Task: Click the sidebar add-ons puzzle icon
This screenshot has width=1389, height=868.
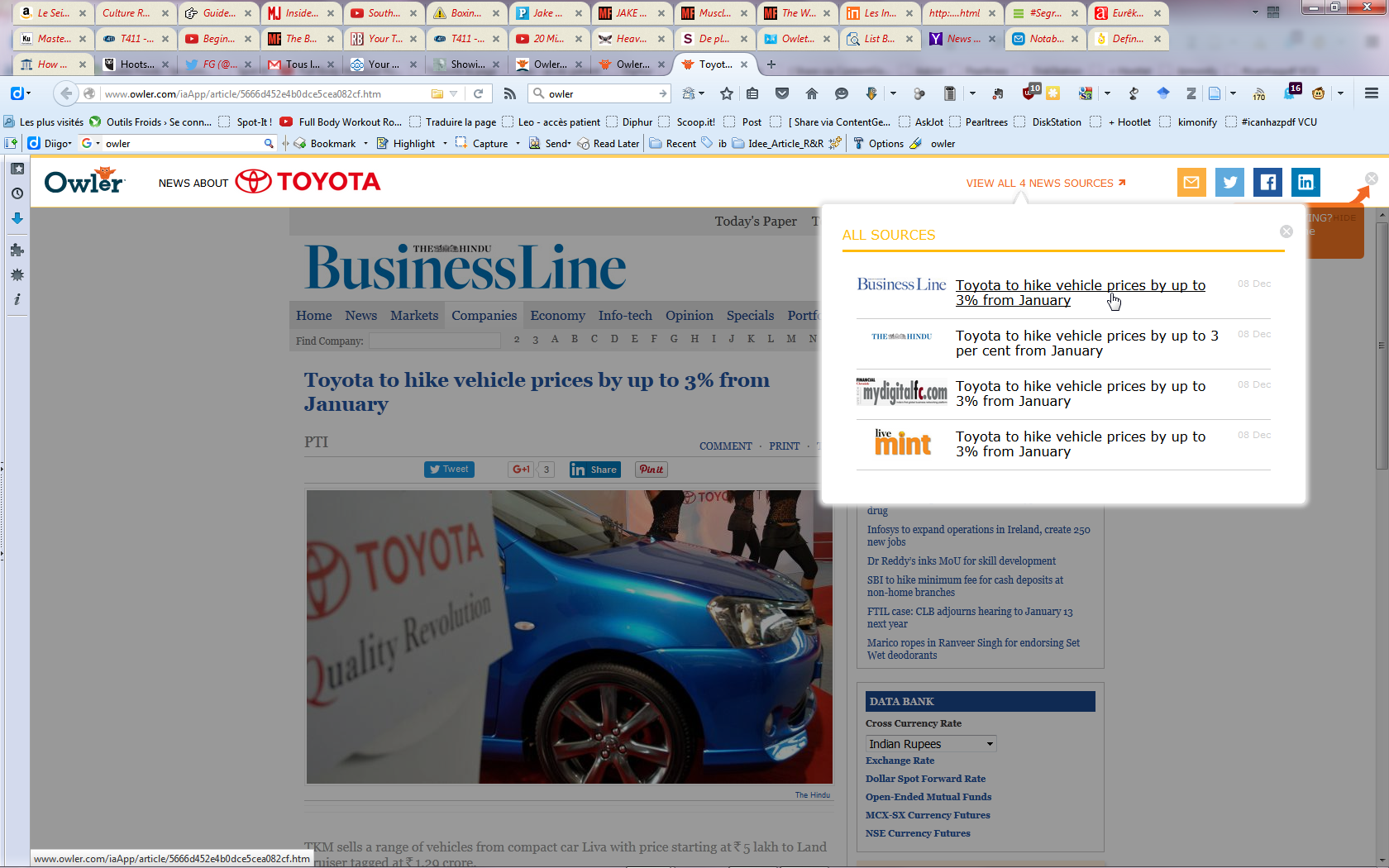Action: 17,250
